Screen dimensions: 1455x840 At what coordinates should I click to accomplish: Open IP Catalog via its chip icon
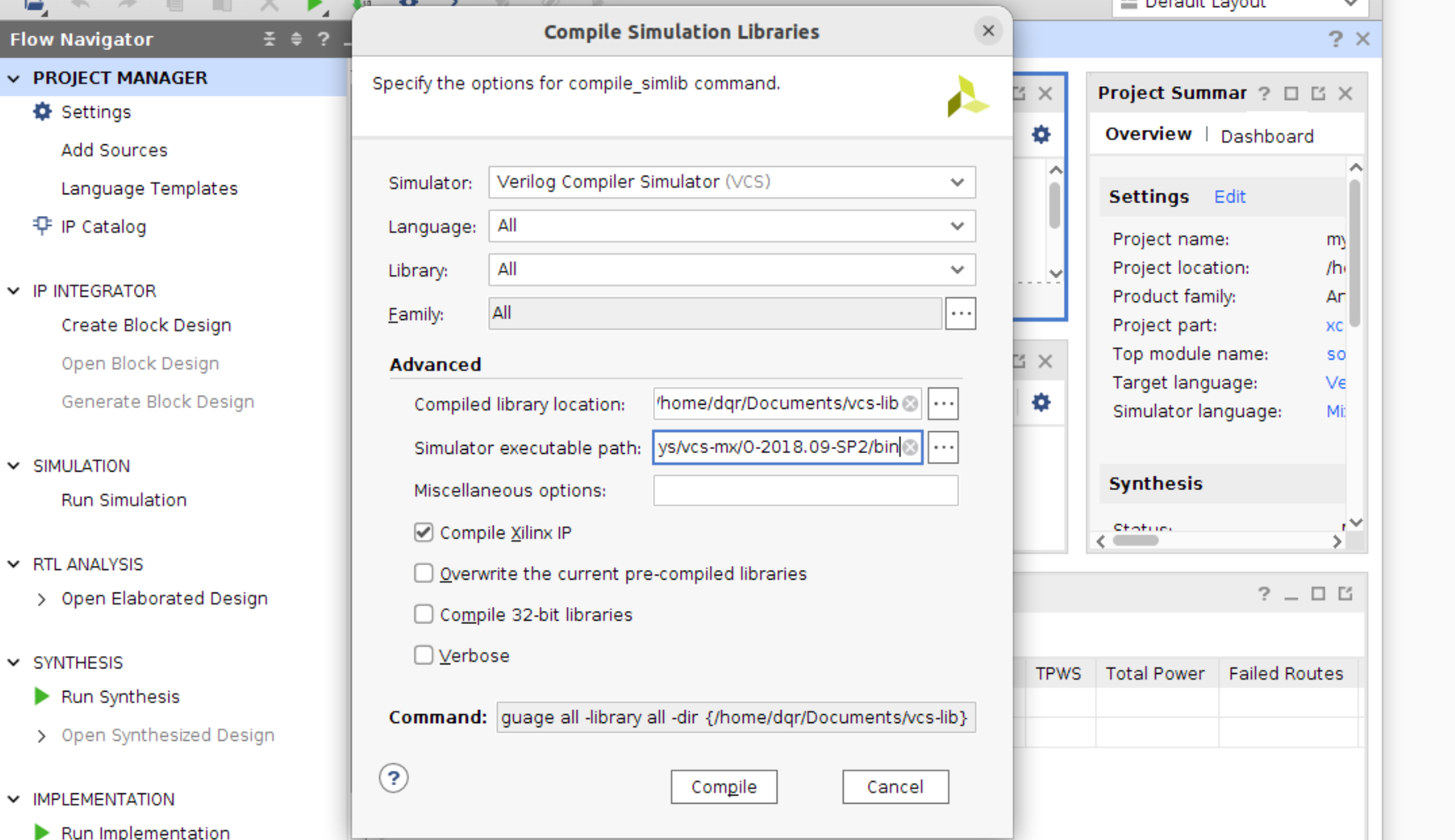coord(42,226)
